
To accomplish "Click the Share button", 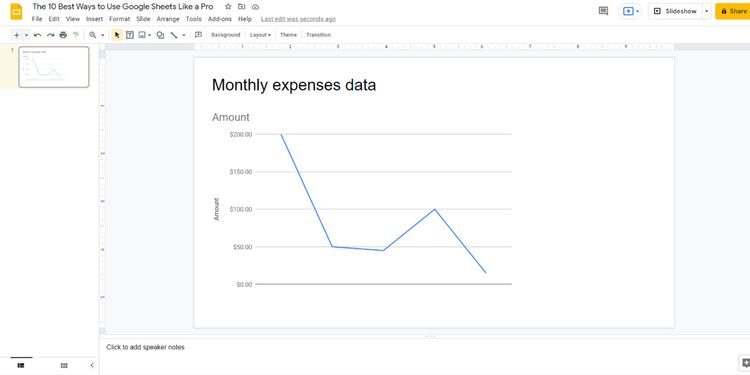I will tap(733, 11).
